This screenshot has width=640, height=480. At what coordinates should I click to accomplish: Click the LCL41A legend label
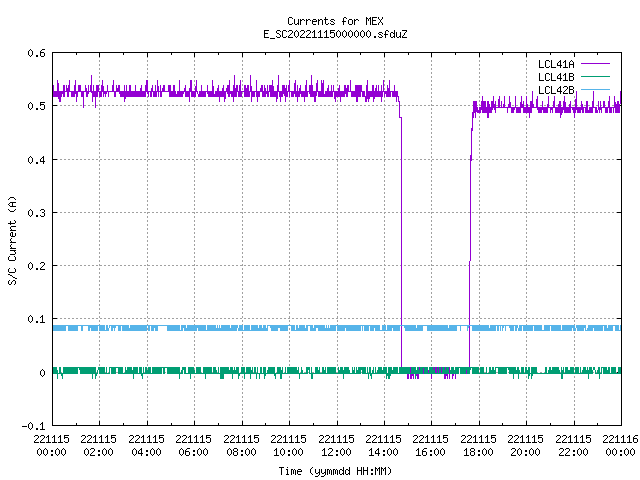coord(556,64)
